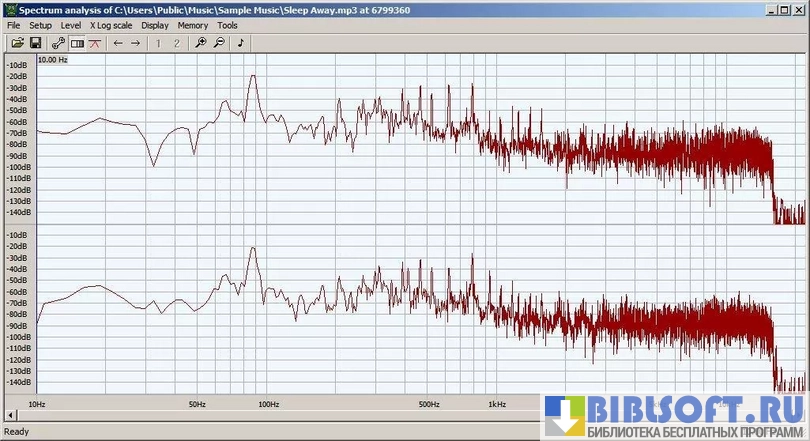Image resolution: width=810 pixels, height=441 pixels.
Task: Click the Open file folder icon
Action: (x=17, y=43)
